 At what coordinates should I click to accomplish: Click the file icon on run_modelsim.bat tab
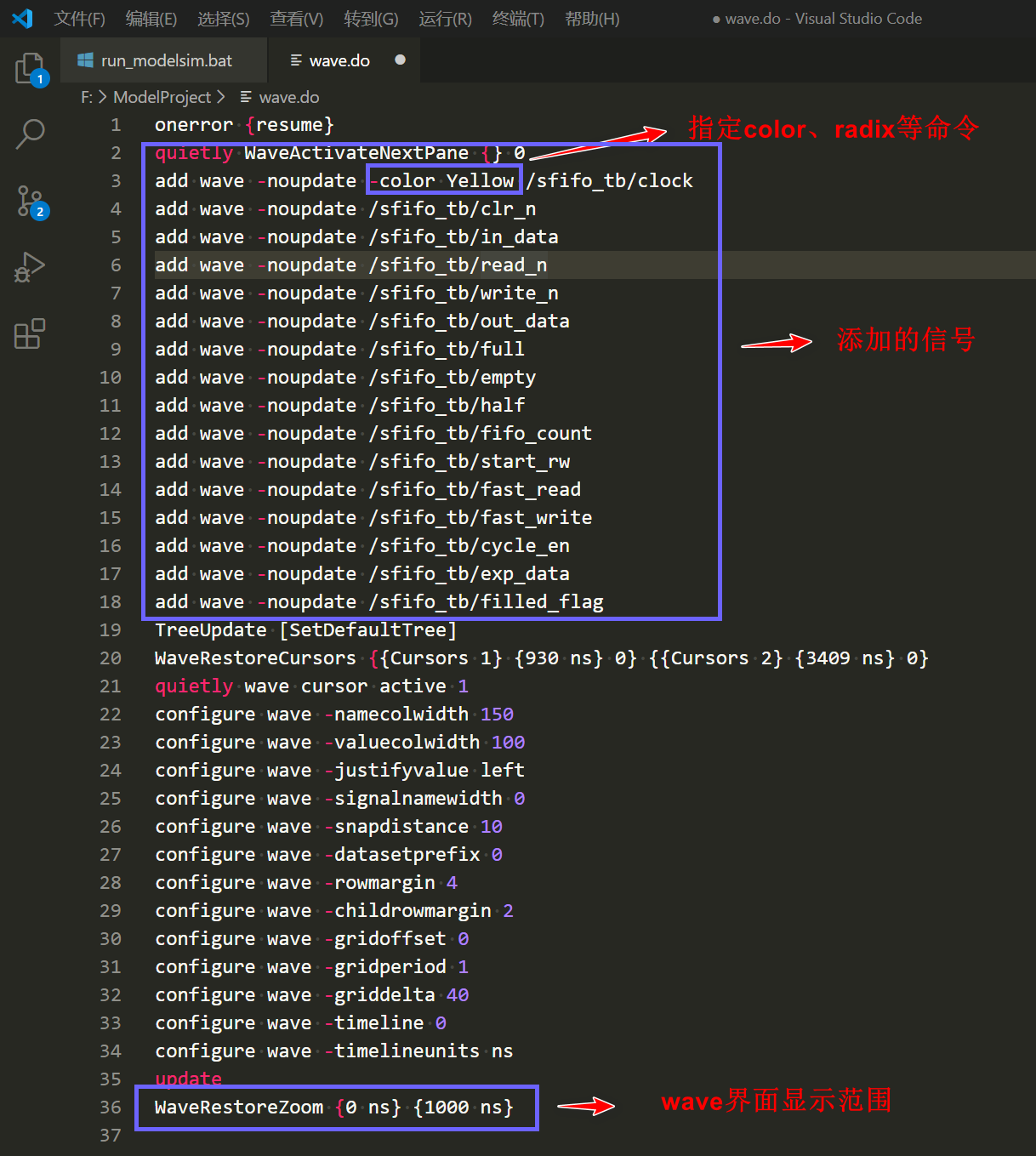click(85, 60)
